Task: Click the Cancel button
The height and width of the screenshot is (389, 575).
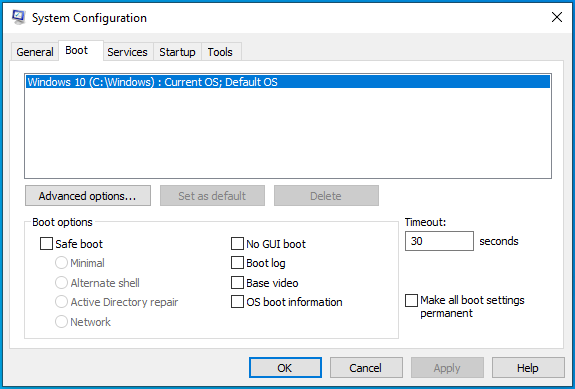Action: click(366, 368)
